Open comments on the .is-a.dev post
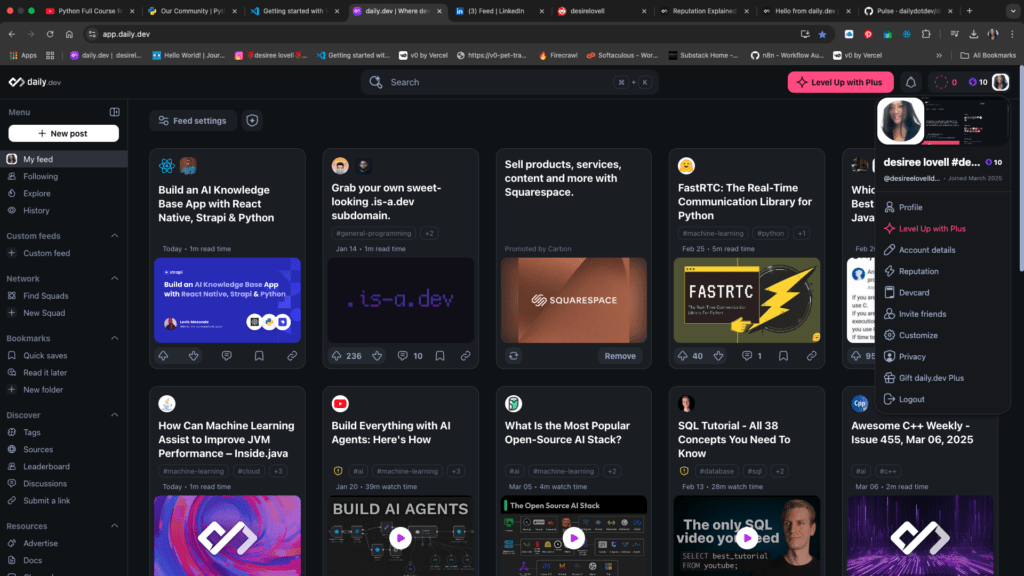This screenshot has width=1024, height=576. 402,356
